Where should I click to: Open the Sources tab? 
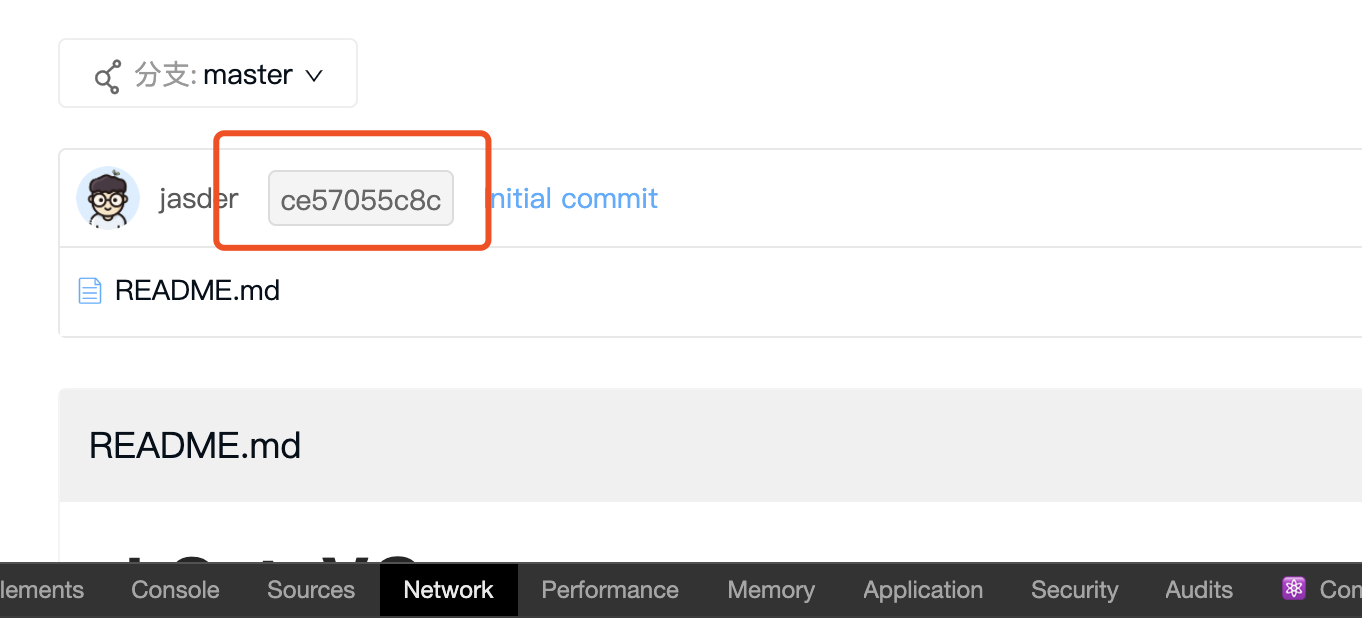tap(311, 590)
